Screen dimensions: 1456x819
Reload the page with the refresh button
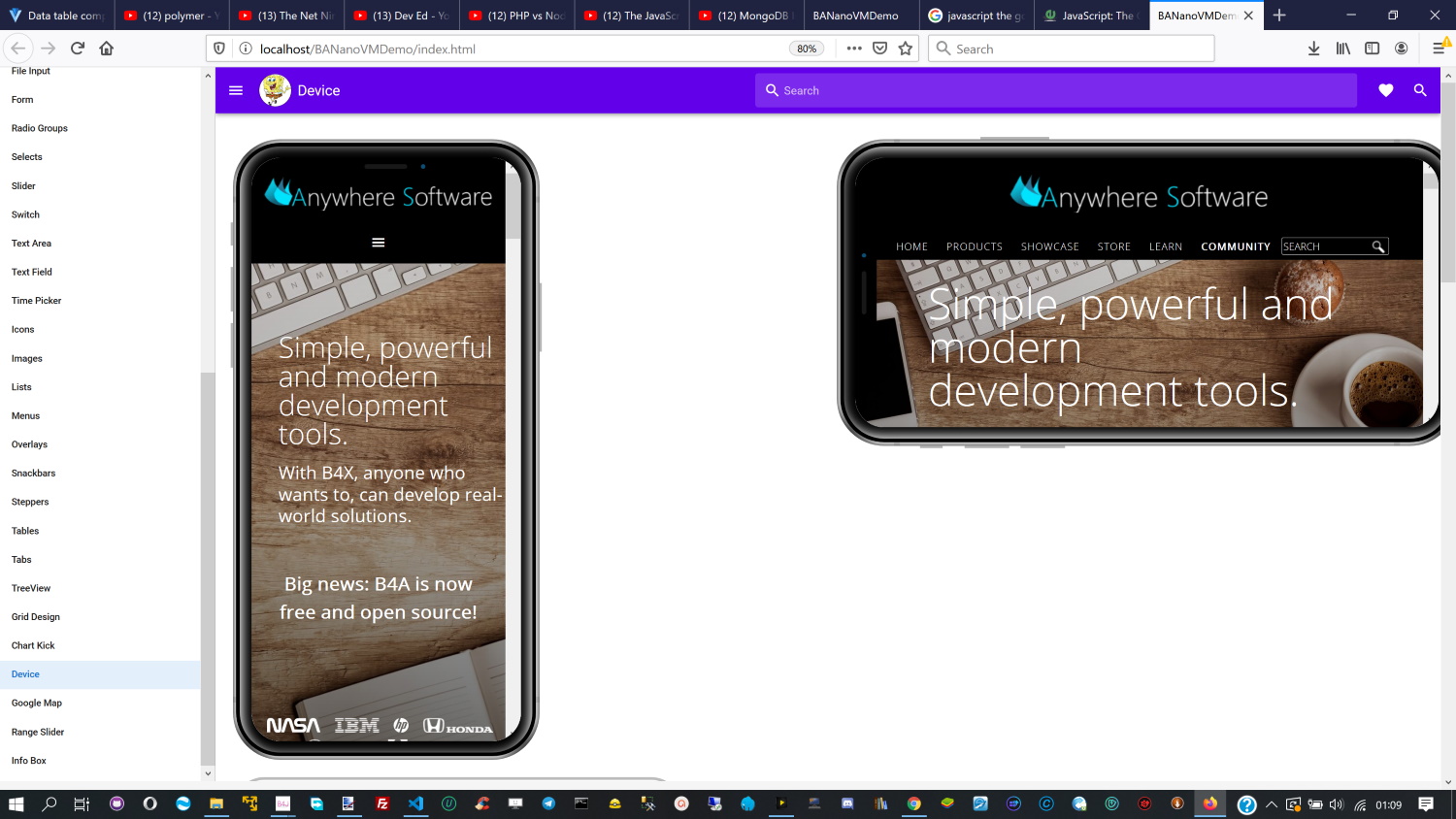[x=78, y=49]
